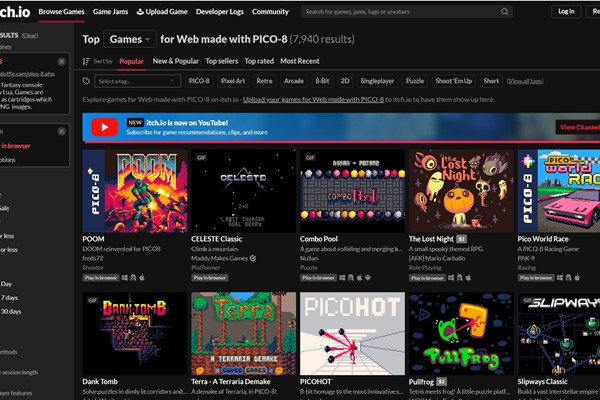
Task: Click the YouTube play logo in banner
Action: coord(104,127)
